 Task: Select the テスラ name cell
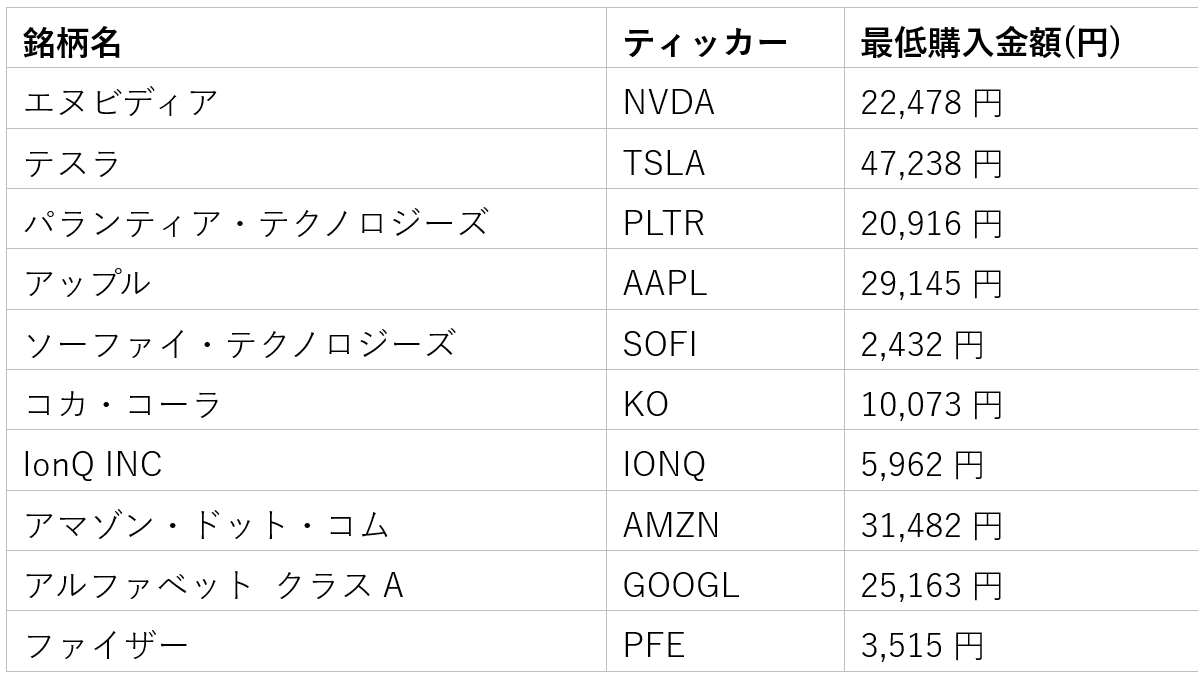coord(72,163)
